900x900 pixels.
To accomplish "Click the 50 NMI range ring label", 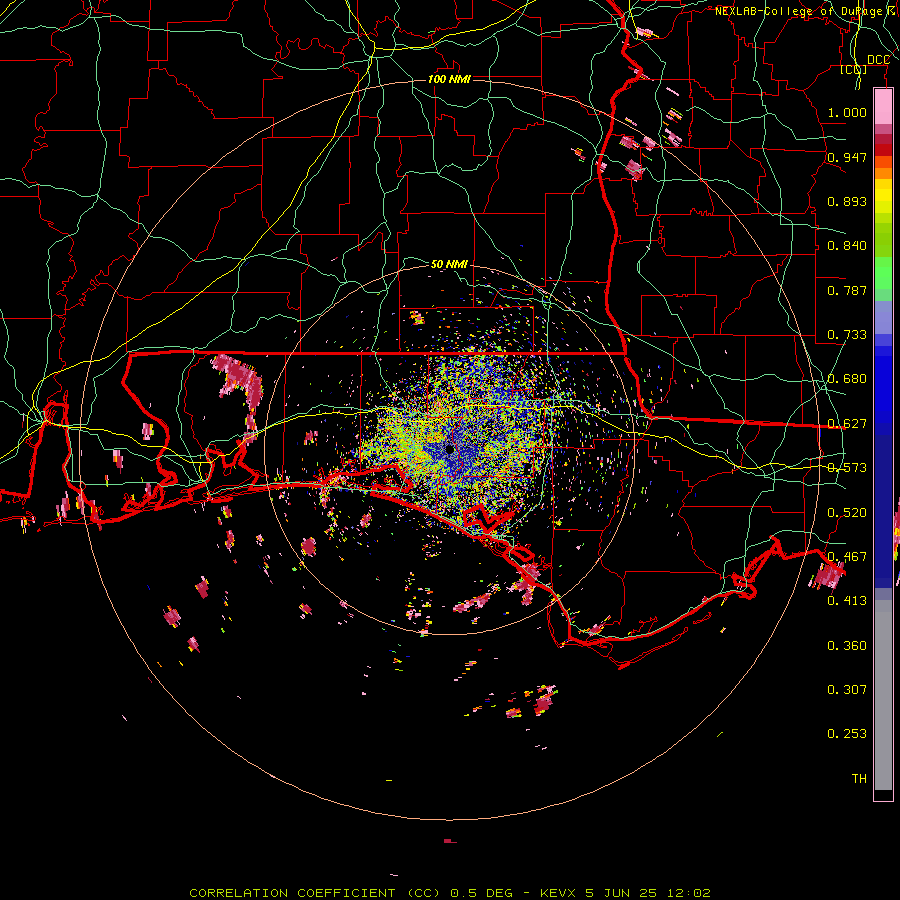I will point(449,264).
